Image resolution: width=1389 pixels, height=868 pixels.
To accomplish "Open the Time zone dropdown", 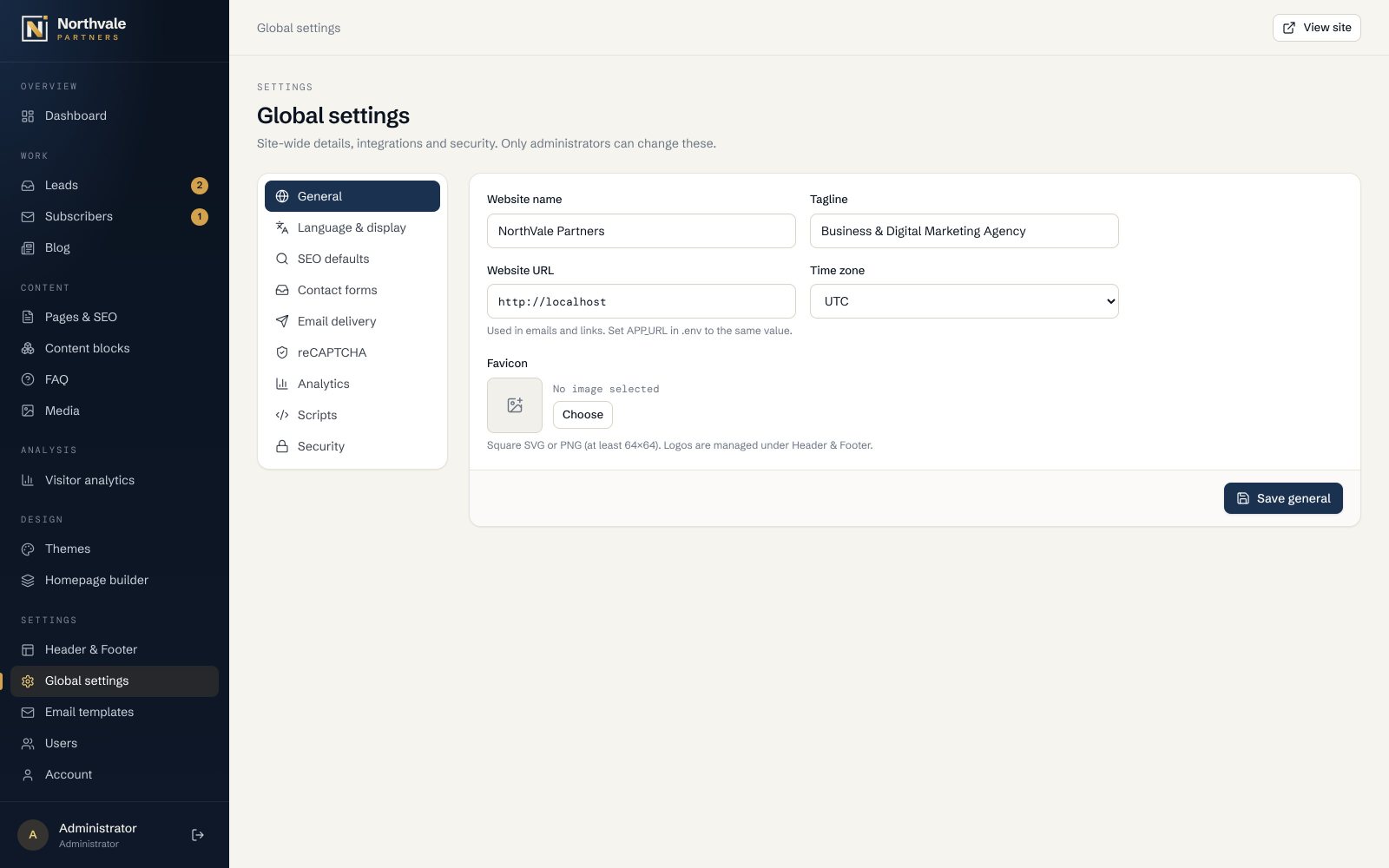I will pyautogui.click(x=964, y=301).
